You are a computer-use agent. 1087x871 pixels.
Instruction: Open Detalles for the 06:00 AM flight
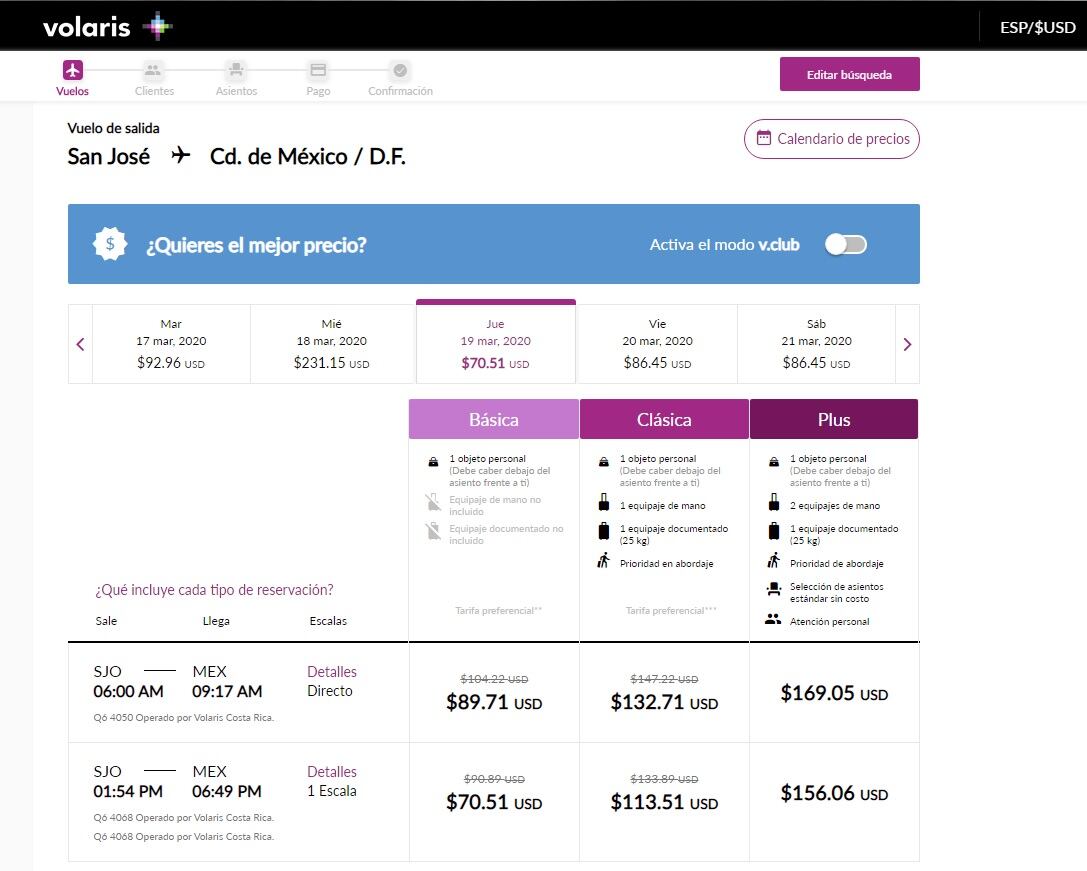pos(332,672)
